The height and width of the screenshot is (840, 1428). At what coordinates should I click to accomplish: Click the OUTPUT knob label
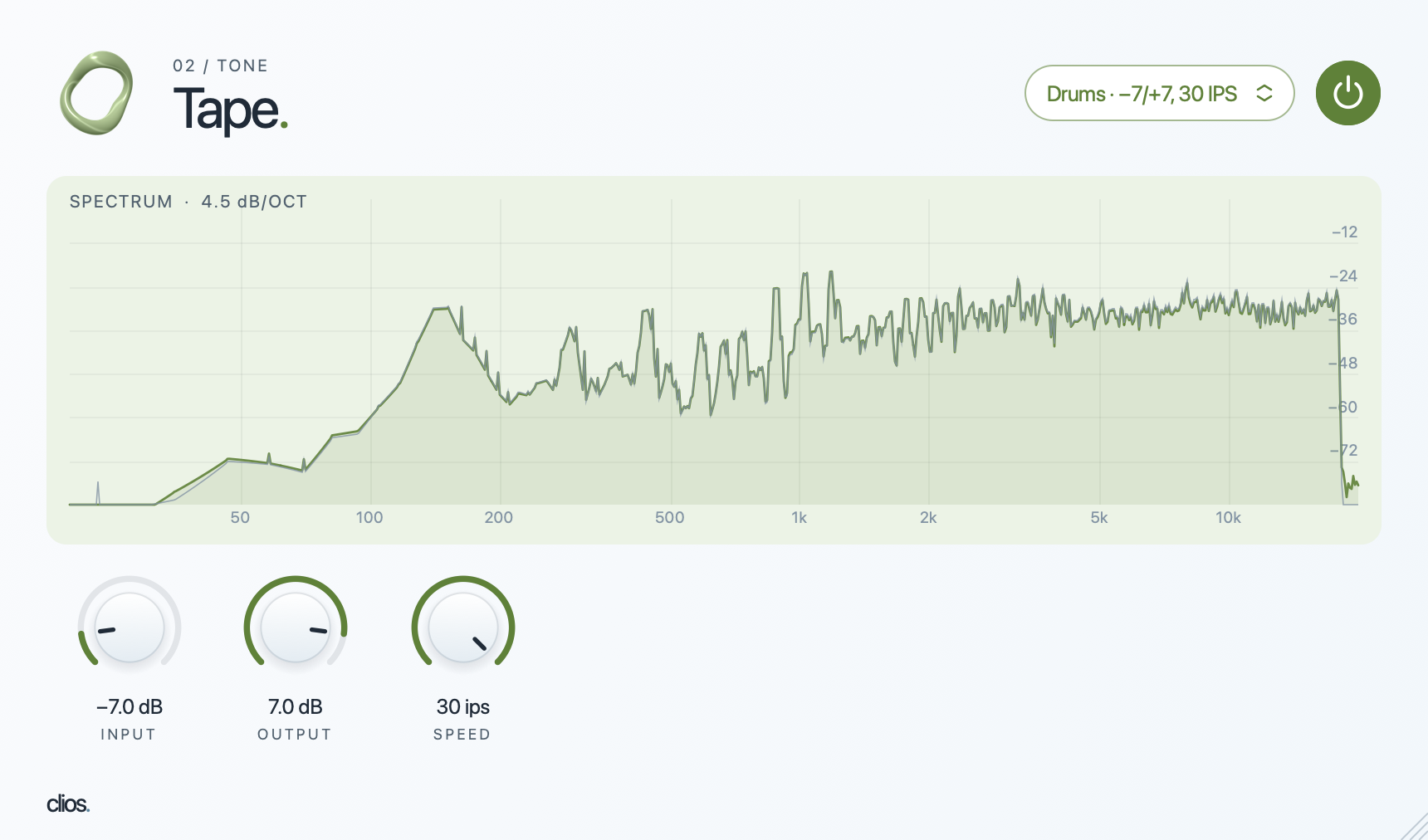point(295,735)
